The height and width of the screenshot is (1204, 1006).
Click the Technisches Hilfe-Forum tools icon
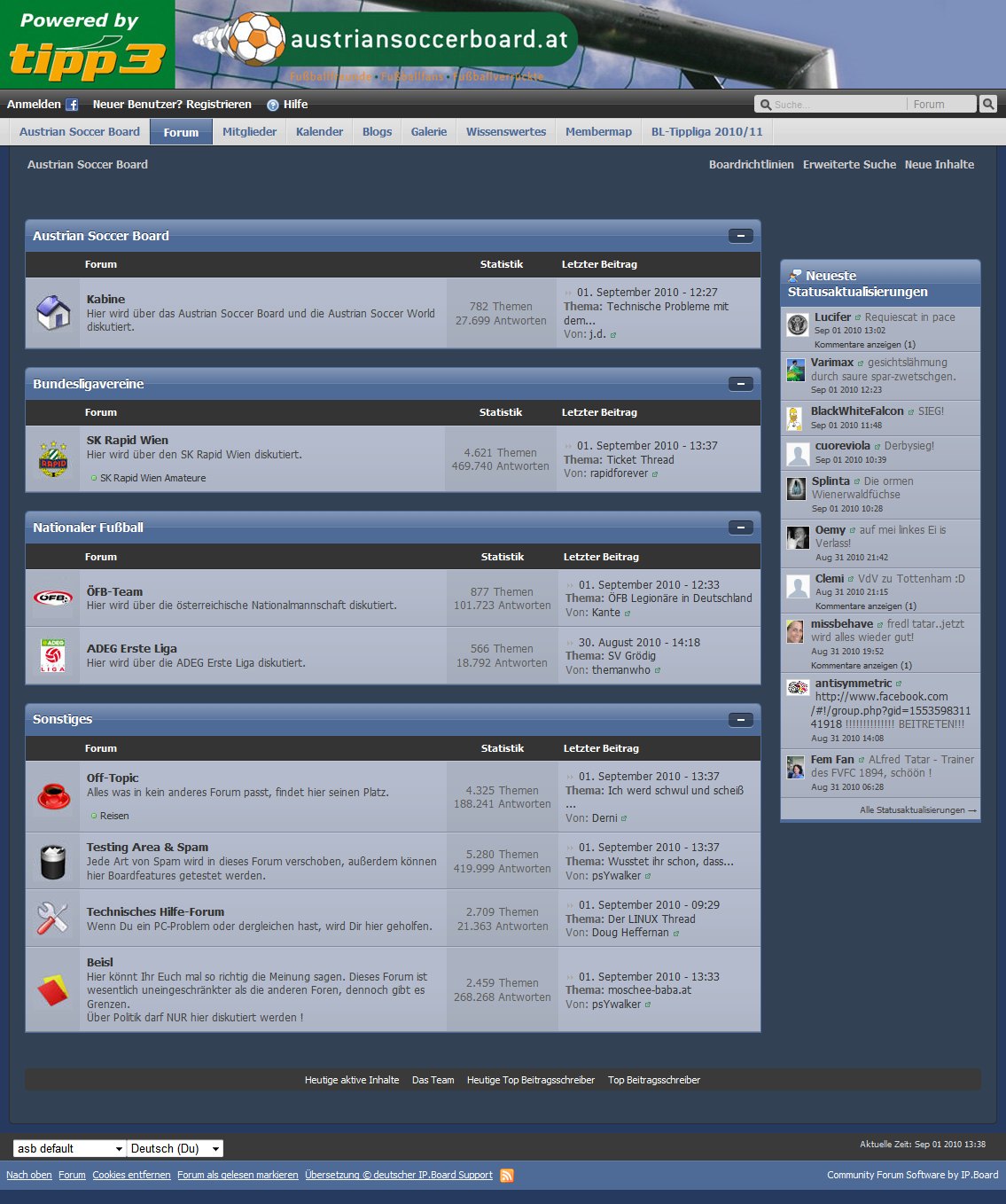coord(53,918)
